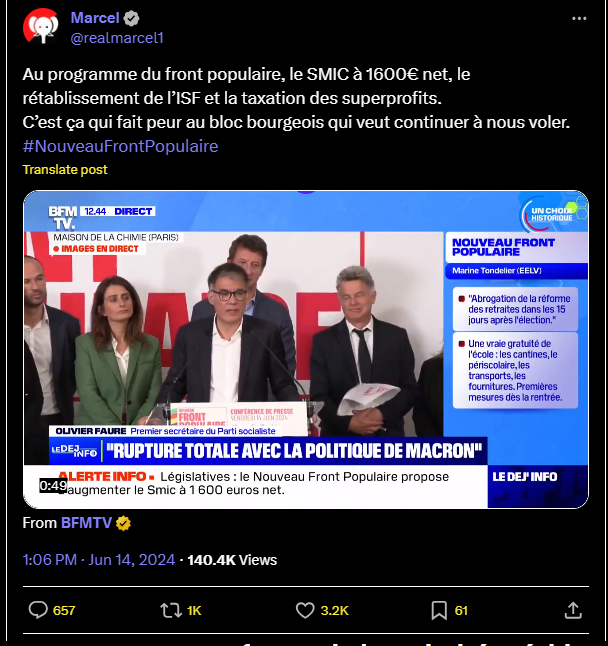608x646 pixels.
Task: Open the share upload icon
Action: pos(573,610)
